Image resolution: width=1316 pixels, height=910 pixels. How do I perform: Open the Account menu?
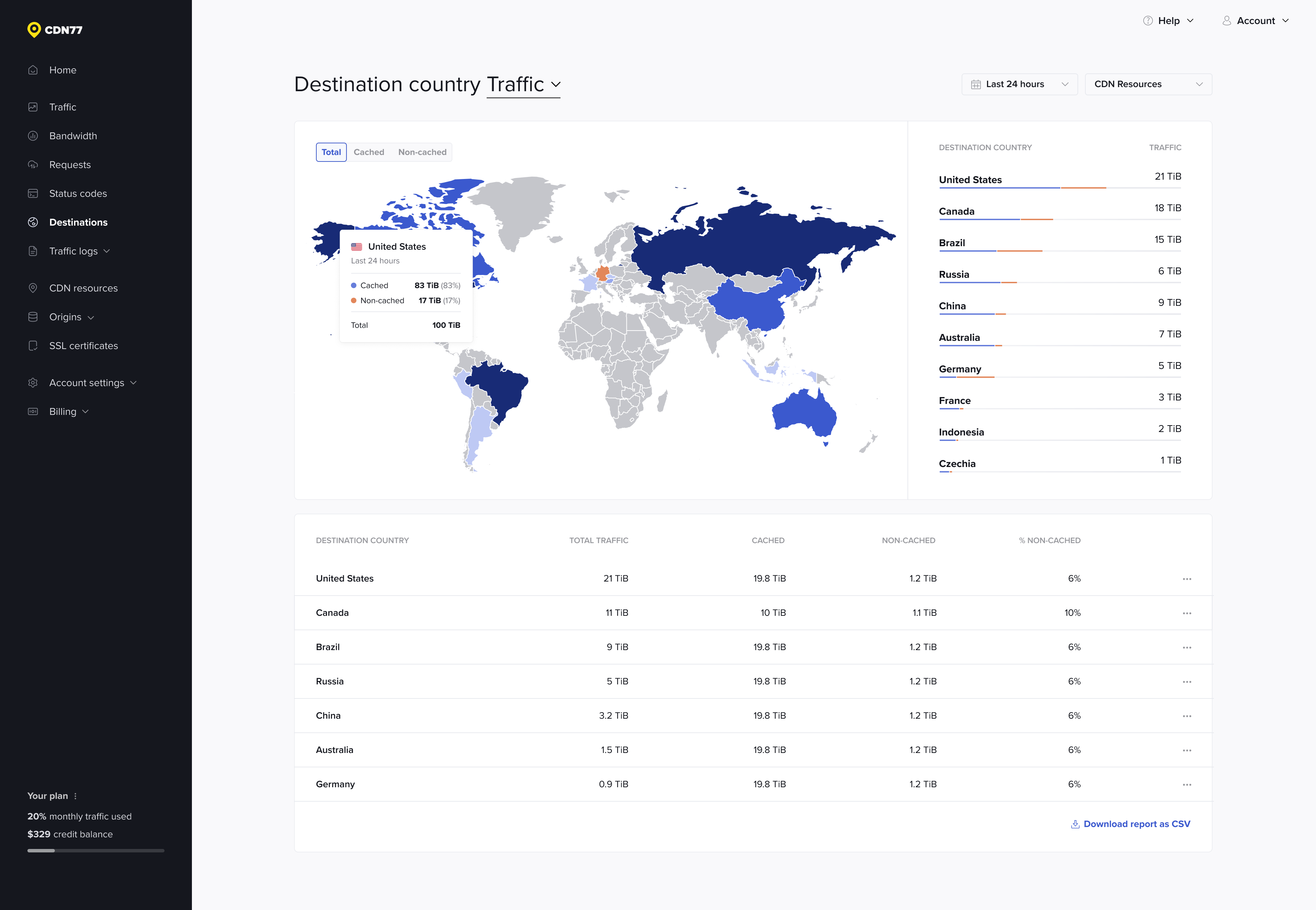click(x=1256, y=21)
